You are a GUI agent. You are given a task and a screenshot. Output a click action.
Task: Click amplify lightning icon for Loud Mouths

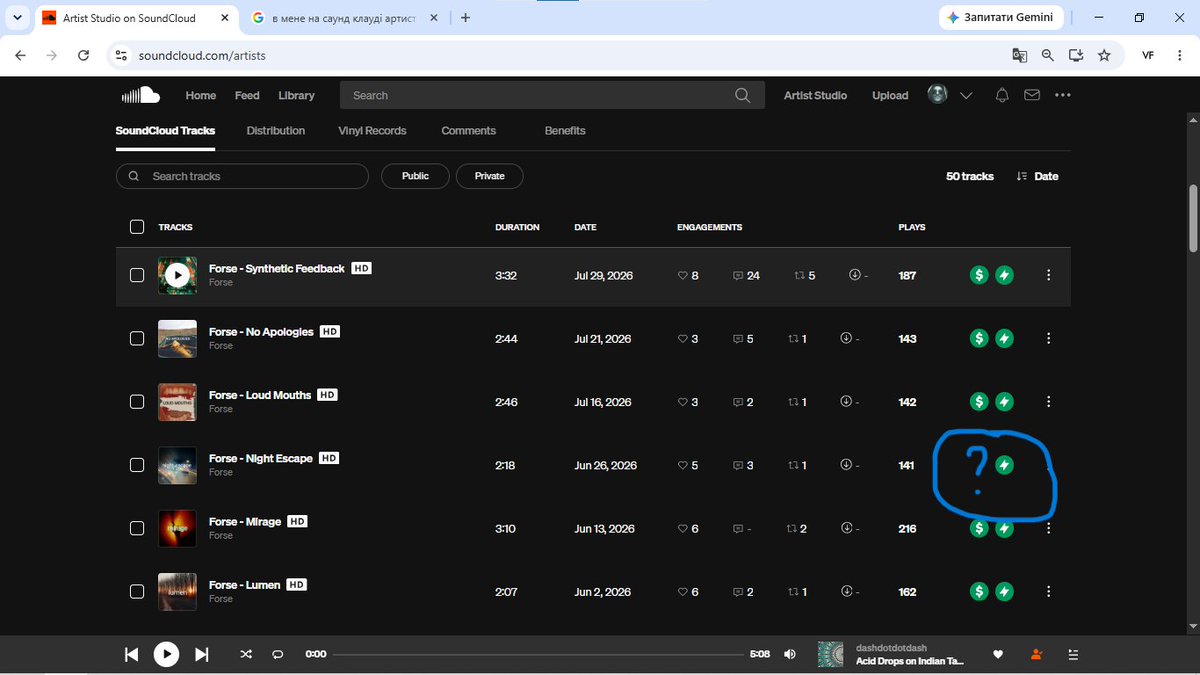(1004, 402)
